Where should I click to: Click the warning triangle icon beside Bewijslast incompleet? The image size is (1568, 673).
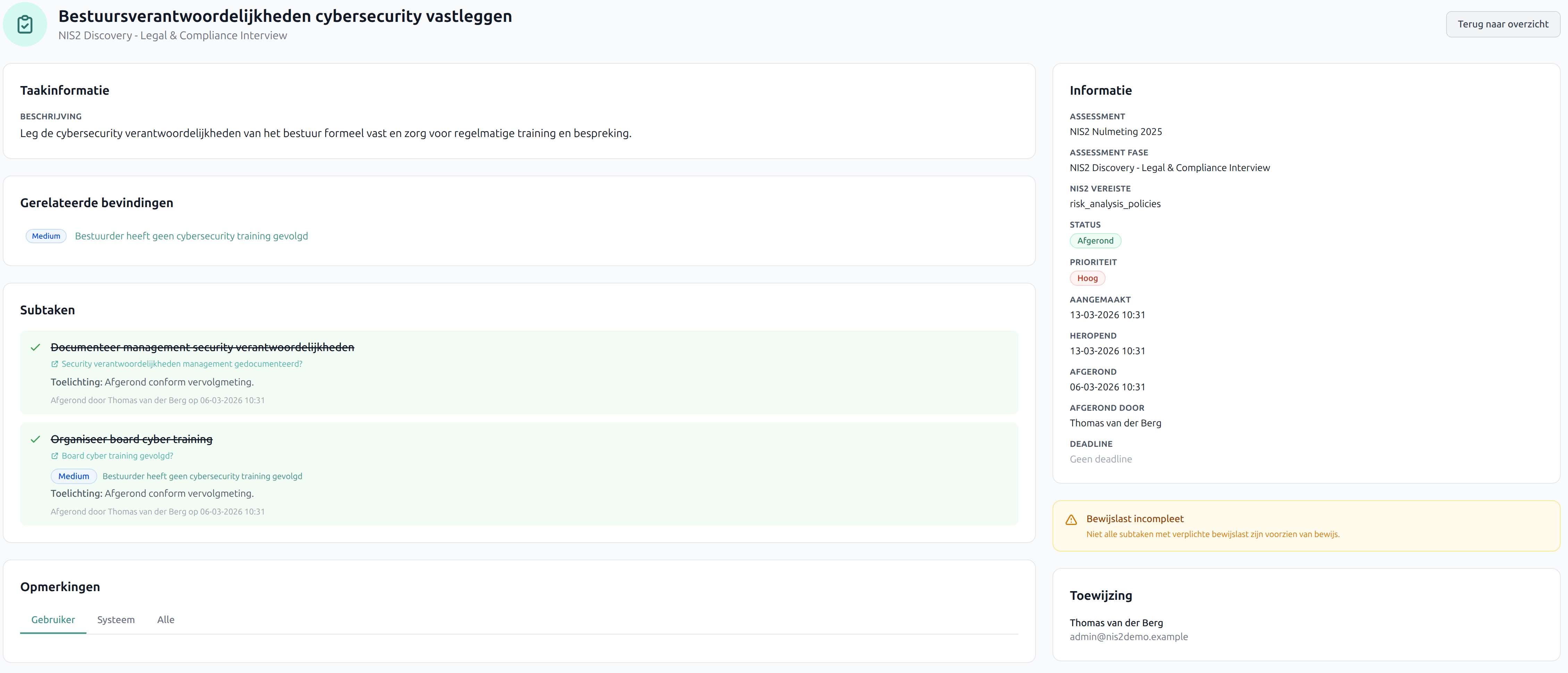pyautogui.click(x=1071, y=520)
